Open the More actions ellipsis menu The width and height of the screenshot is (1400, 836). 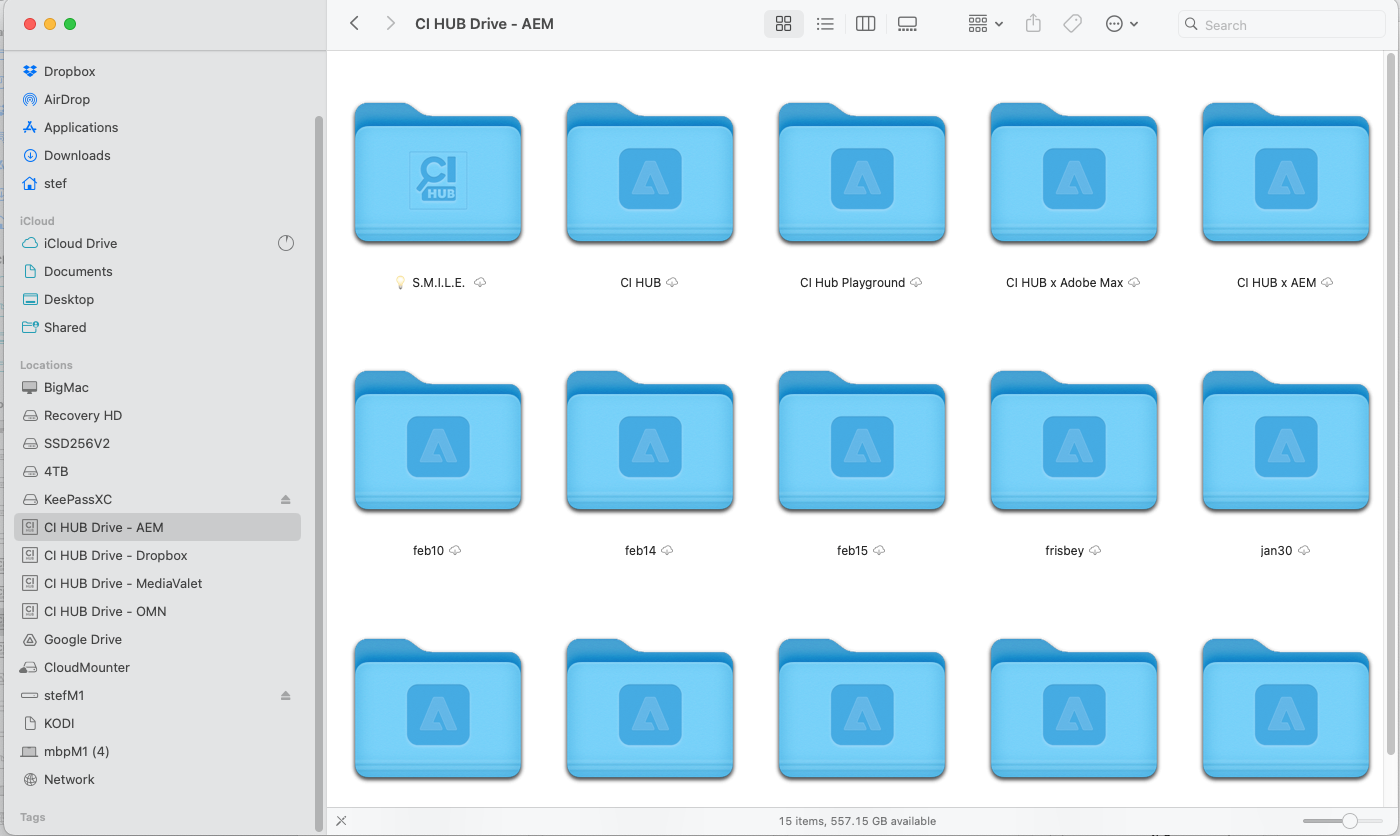1121,24
